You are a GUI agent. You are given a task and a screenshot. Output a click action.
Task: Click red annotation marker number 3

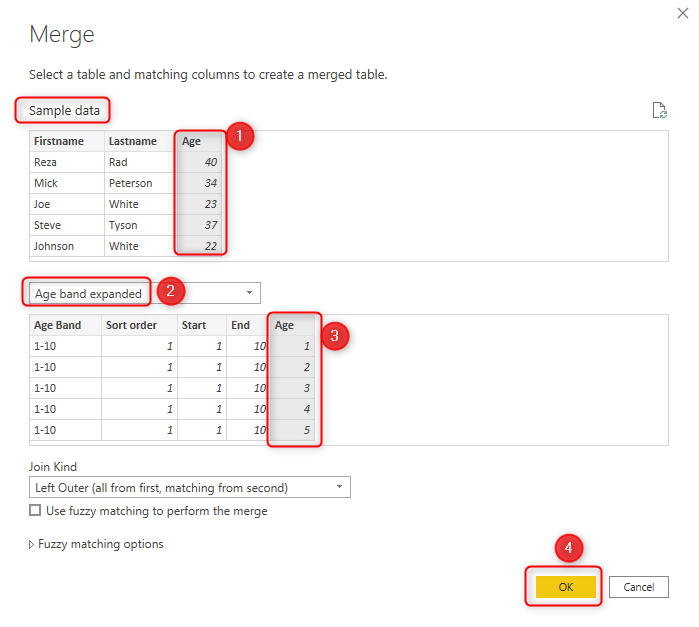pos(337,336)
